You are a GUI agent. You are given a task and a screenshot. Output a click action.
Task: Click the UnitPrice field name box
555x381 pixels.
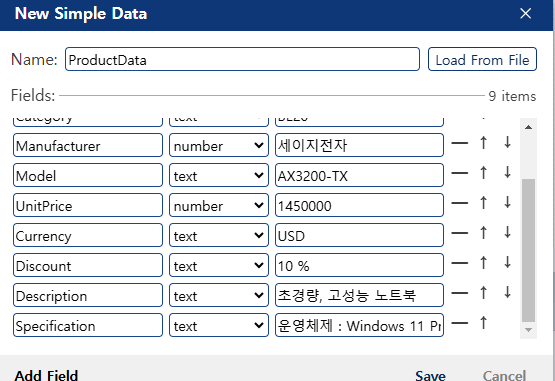coord(88,205)
